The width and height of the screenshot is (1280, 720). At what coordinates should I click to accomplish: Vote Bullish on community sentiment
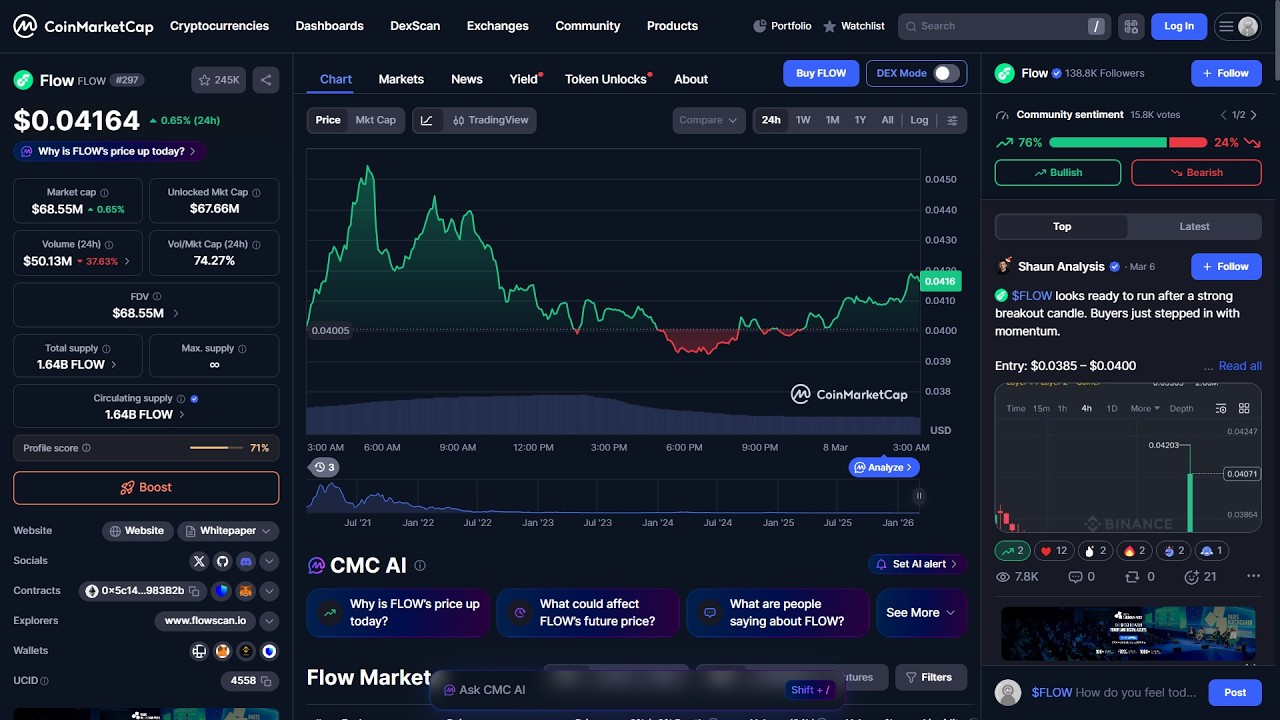click(1058, 172)
